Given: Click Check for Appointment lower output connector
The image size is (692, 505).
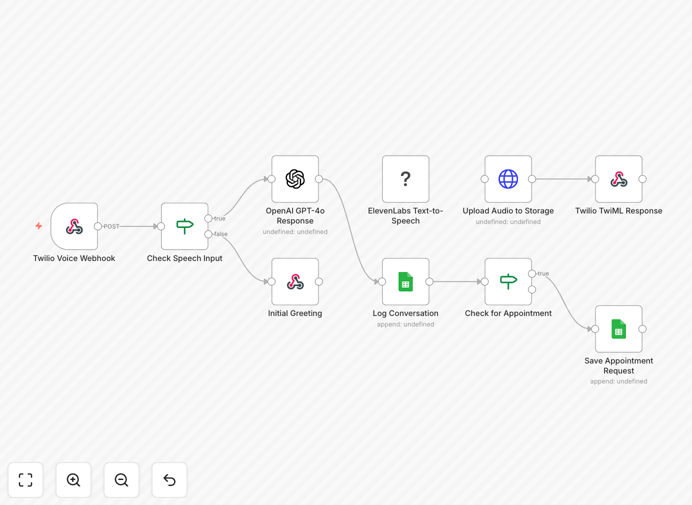Looking at the screenshot, I should tap(532, 290).
